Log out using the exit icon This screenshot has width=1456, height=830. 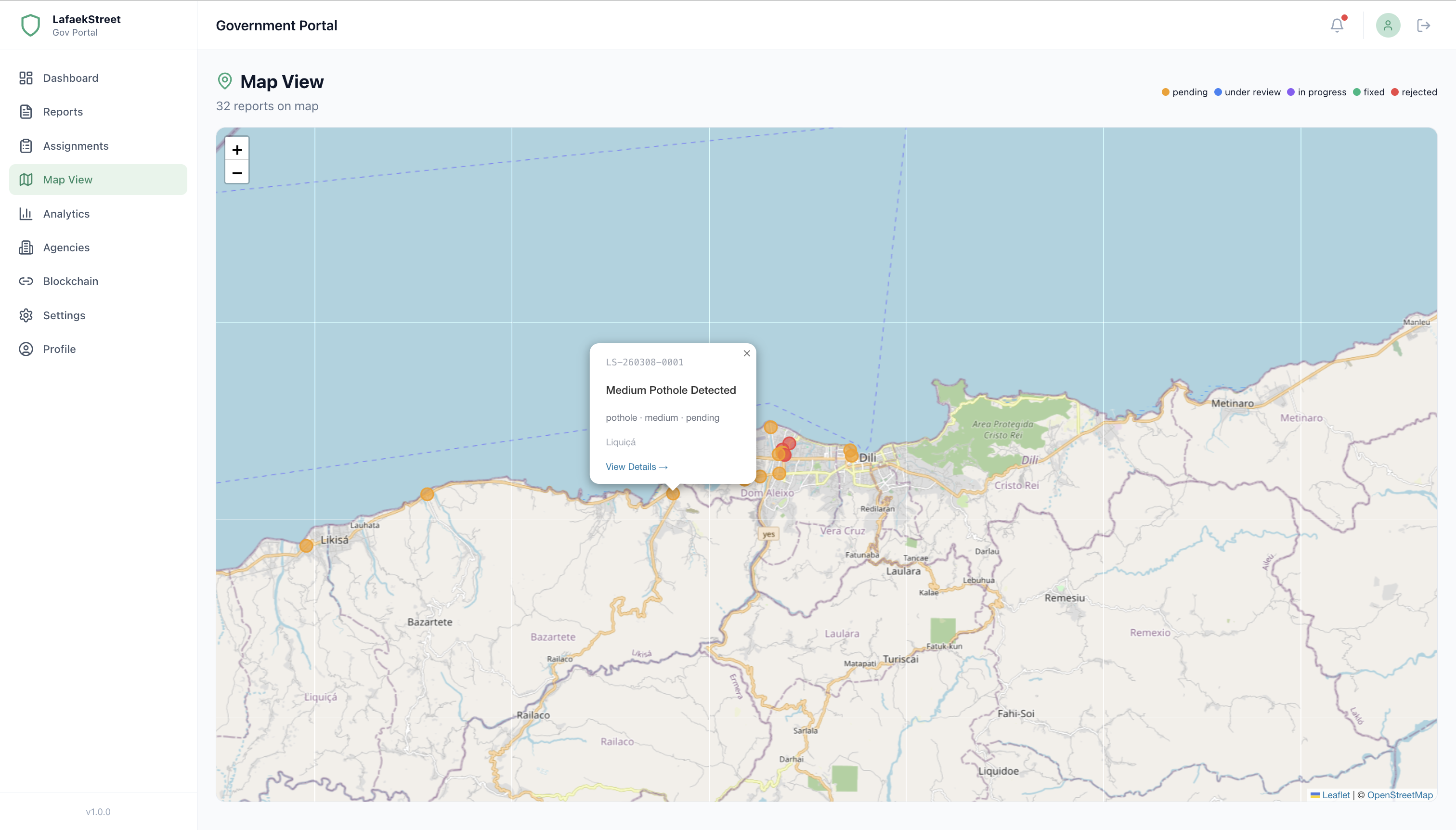(x=1423, y=25)
